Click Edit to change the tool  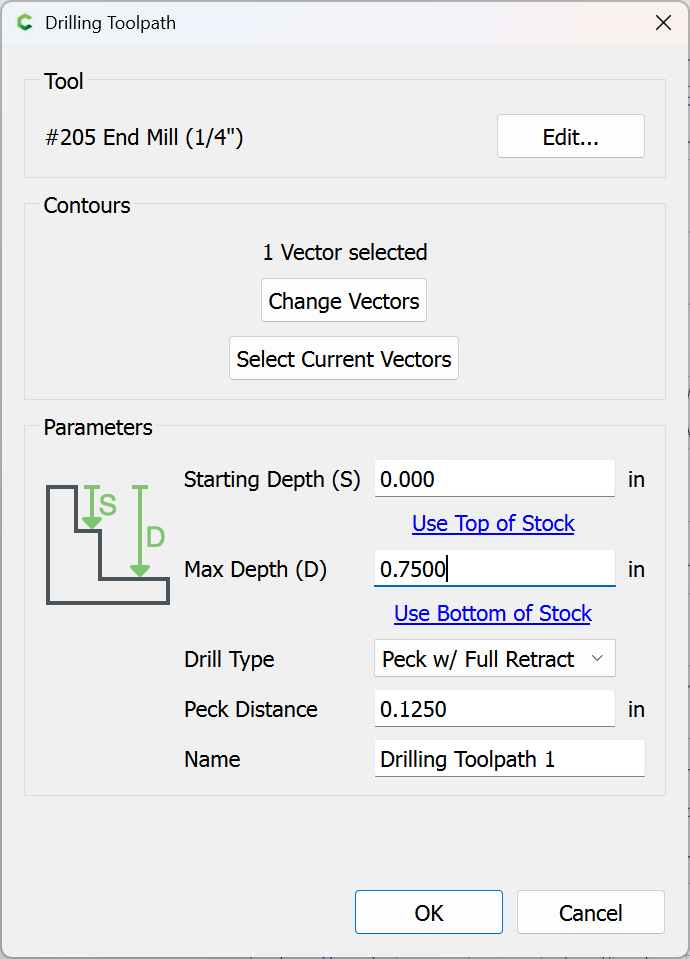(x=570, y=137)
